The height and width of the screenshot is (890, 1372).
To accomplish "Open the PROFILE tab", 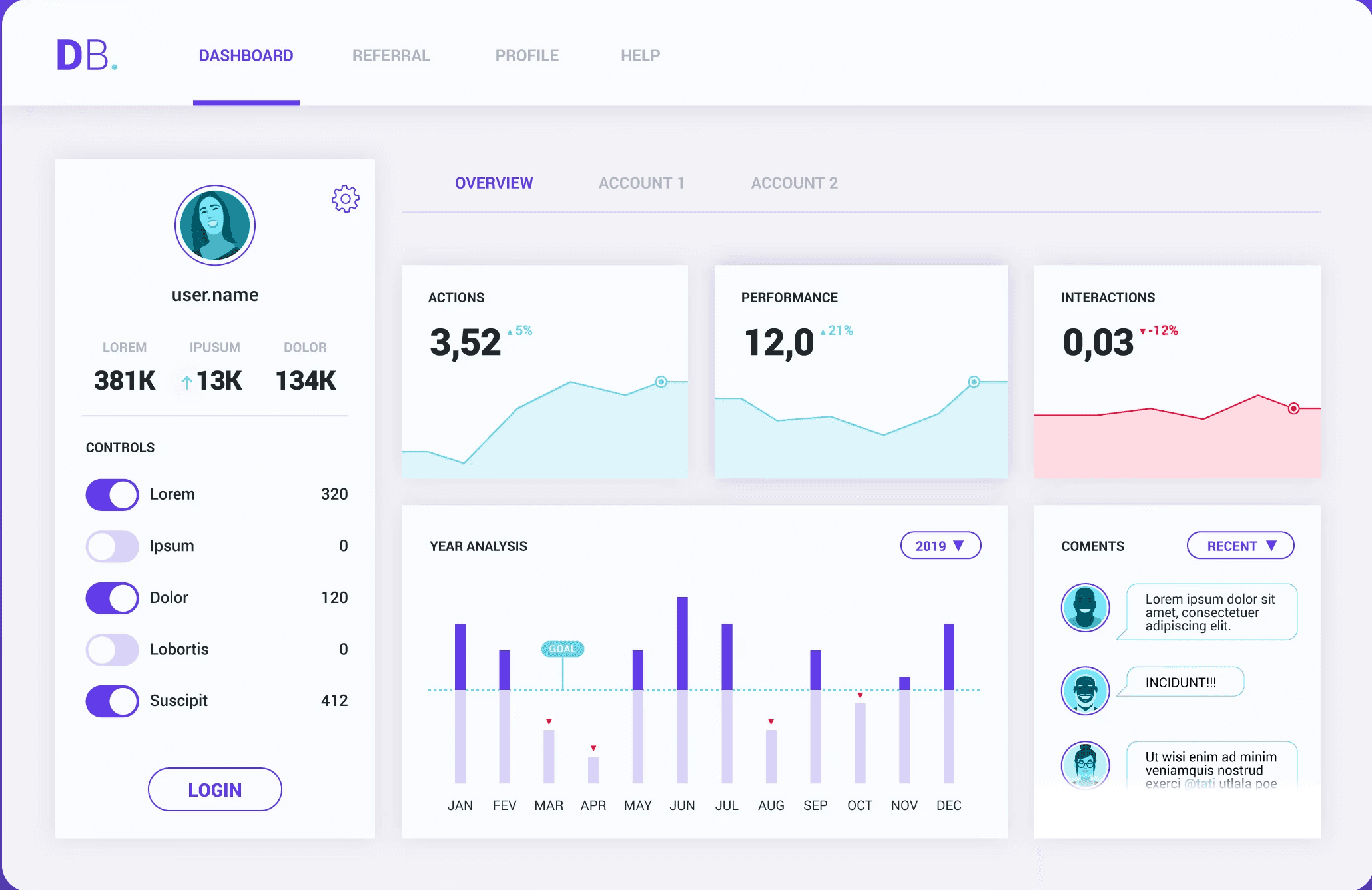I will pos(527,55).
